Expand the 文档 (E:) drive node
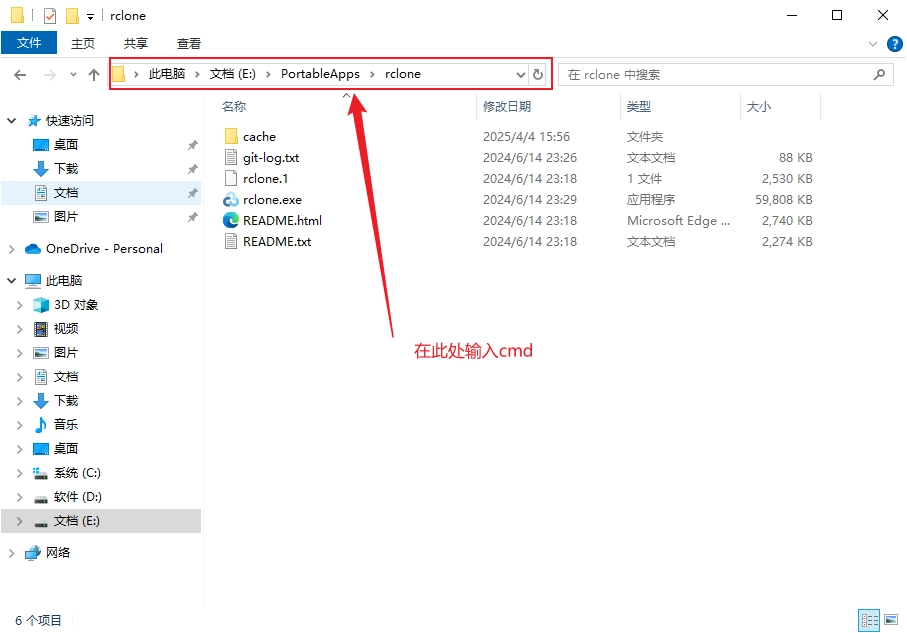The image size is (907, 633). pyautogui.click(x=20, y=521)
